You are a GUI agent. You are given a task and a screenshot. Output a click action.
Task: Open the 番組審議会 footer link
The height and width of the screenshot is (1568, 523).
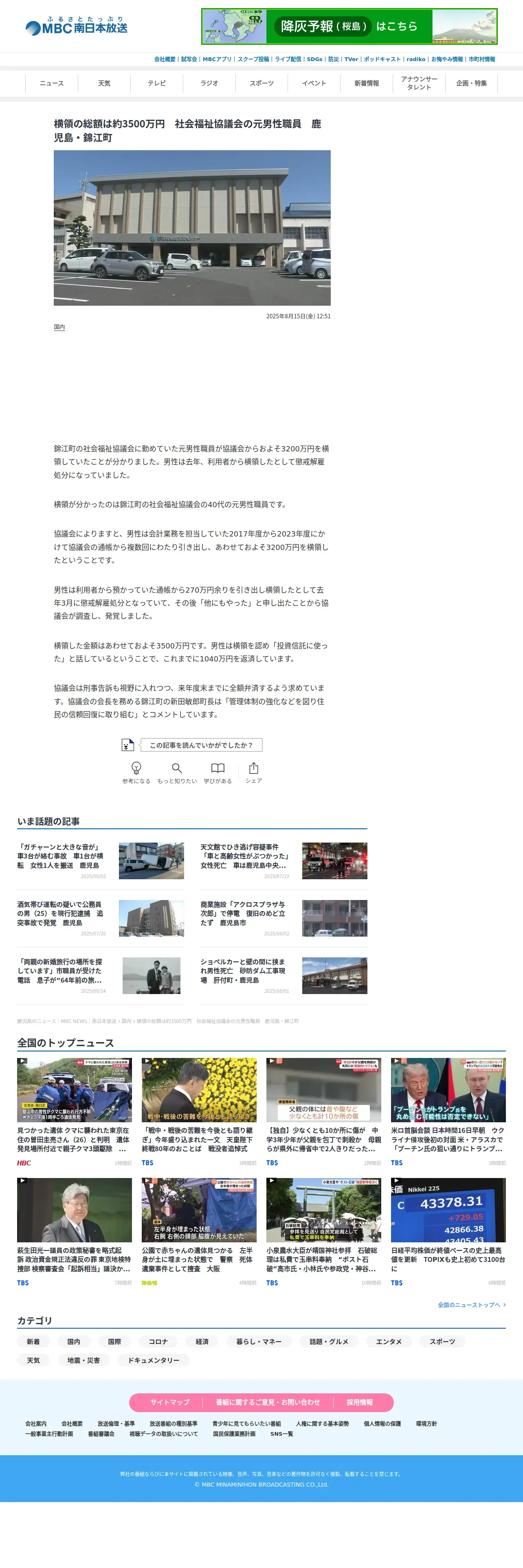(101, 1434)
